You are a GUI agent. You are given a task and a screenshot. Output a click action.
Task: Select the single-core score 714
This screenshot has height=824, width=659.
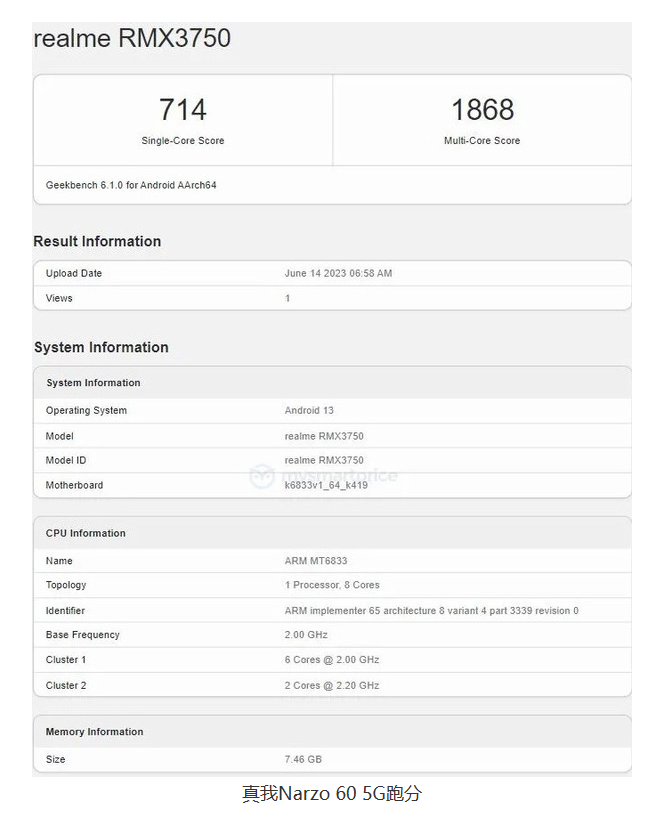[x=183, y=109]
